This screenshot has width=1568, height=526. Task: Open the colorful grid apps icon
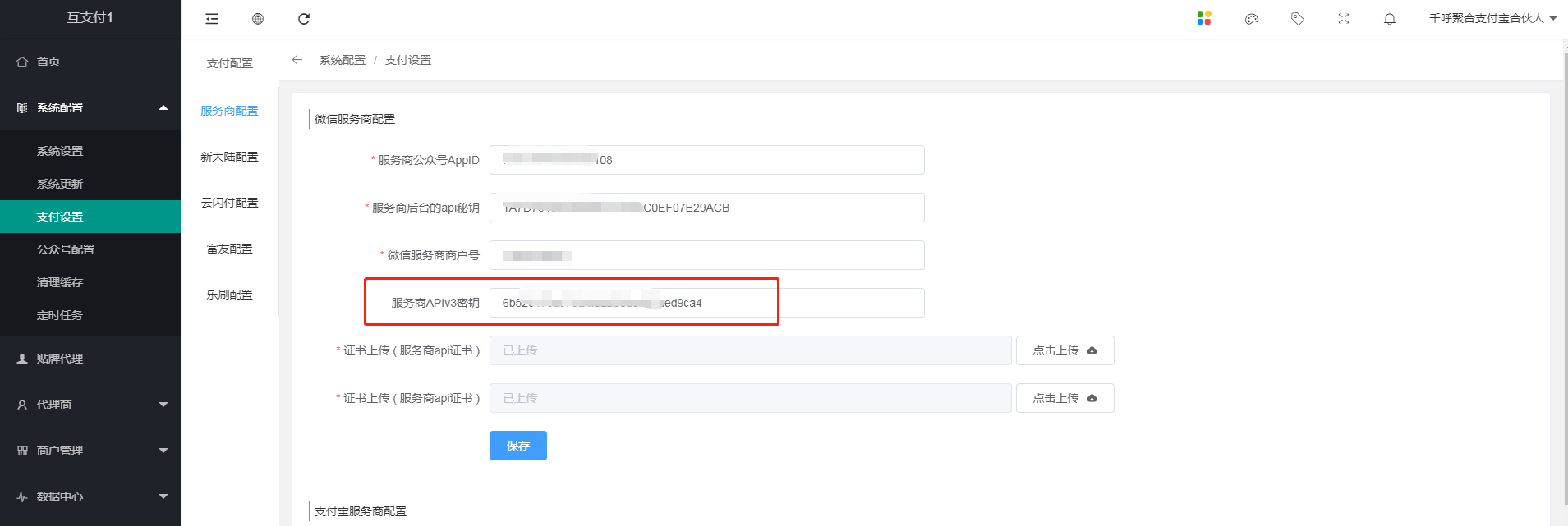pyautogui.click(x=1204, y=18)
